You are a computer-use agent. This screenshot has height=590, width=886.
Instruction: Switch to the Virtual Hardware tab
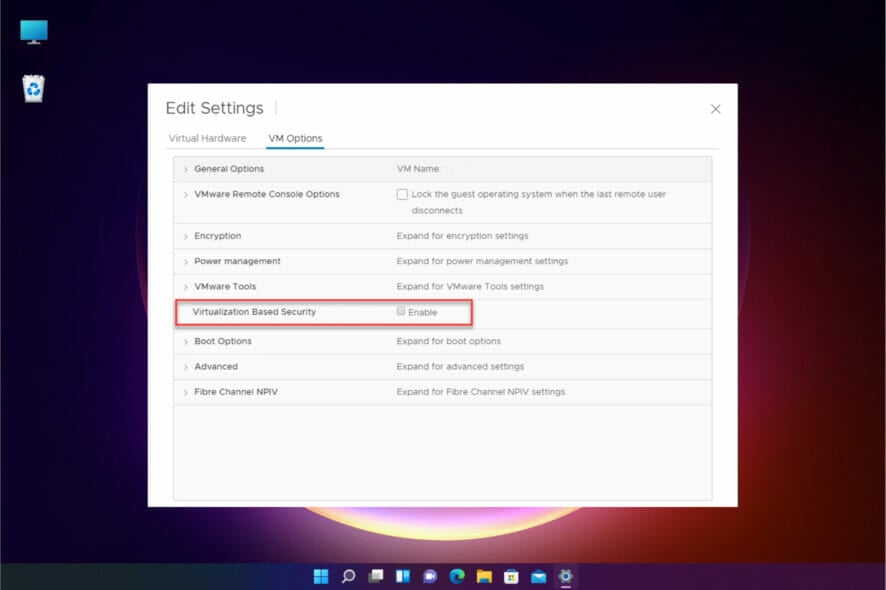[207, 138]
